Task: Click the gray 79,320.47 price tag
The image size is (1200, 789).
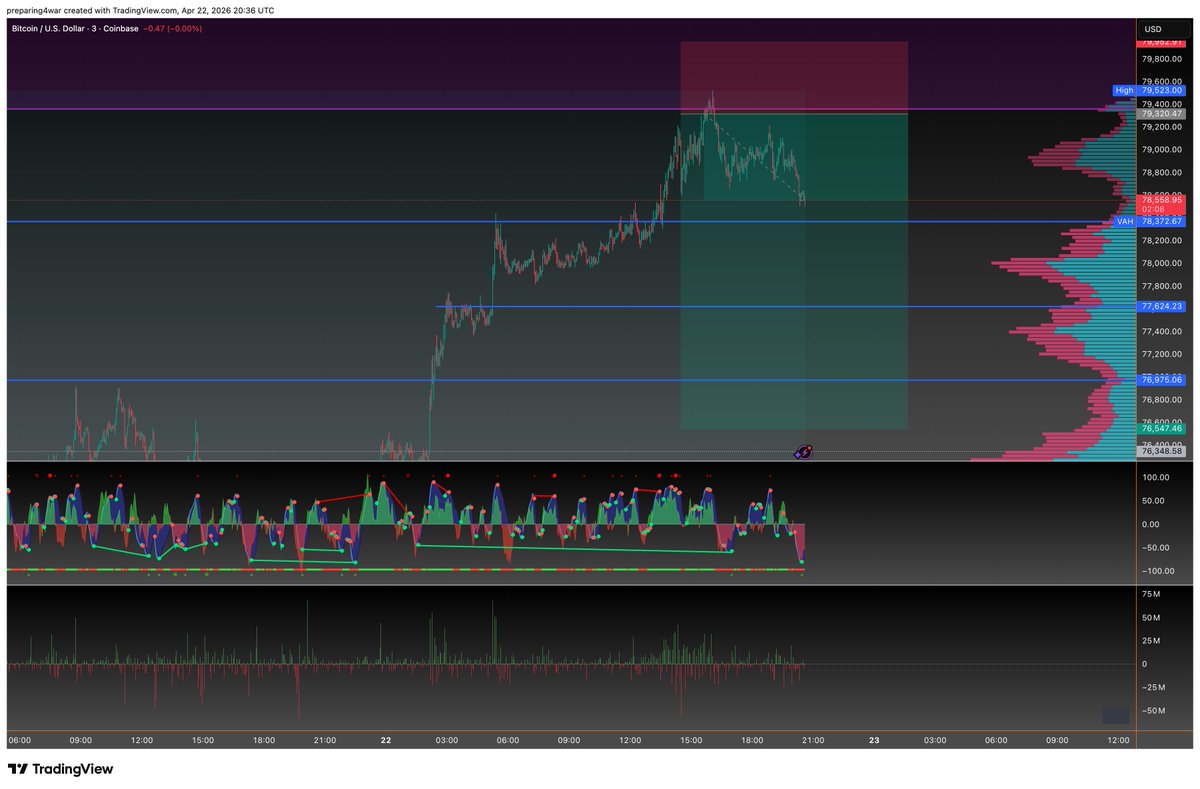Action: [1163, 113]
